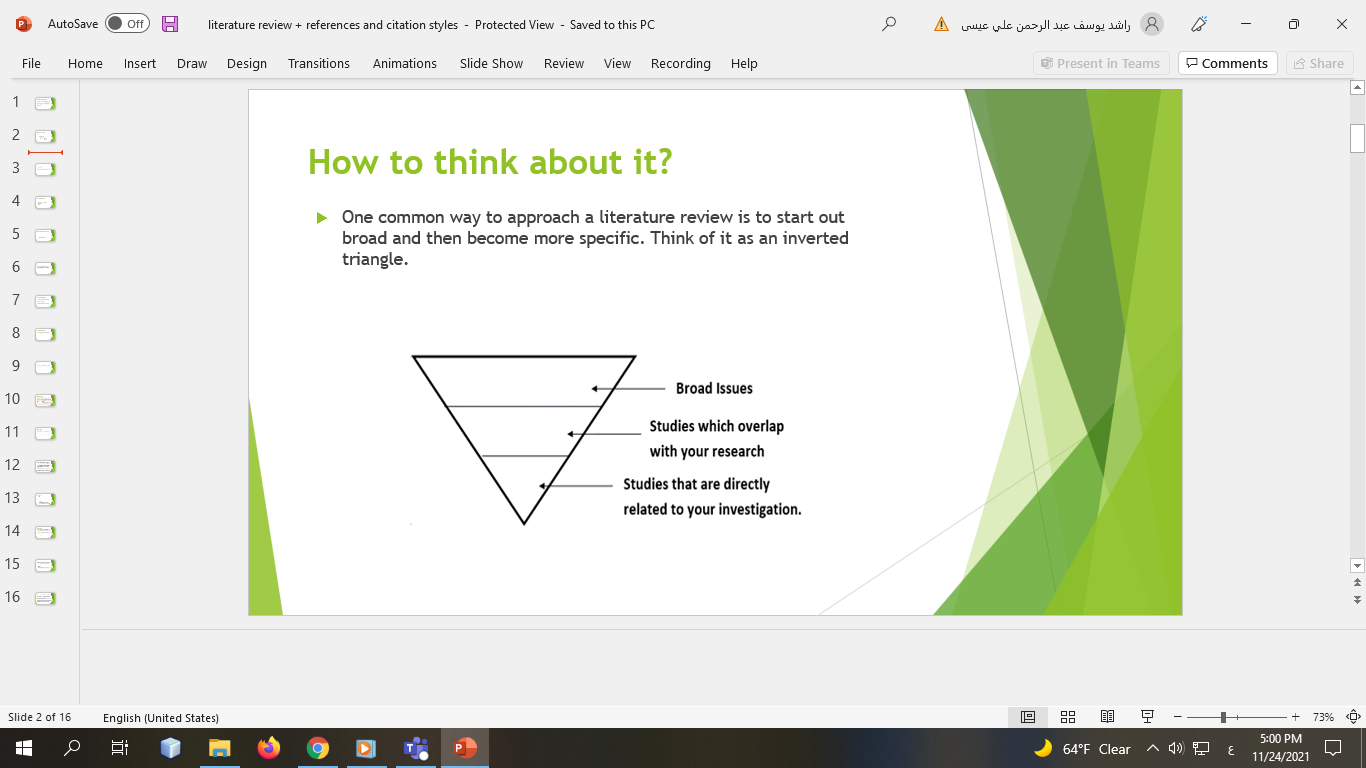
Task: Go to previous slide via double-up arrow
Action: [x=1357, y=582]
